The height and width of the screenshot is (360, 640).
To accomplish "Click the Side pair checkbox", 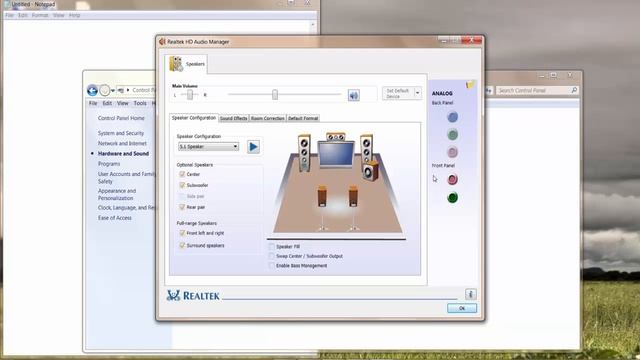I will (x=182, y=196).
